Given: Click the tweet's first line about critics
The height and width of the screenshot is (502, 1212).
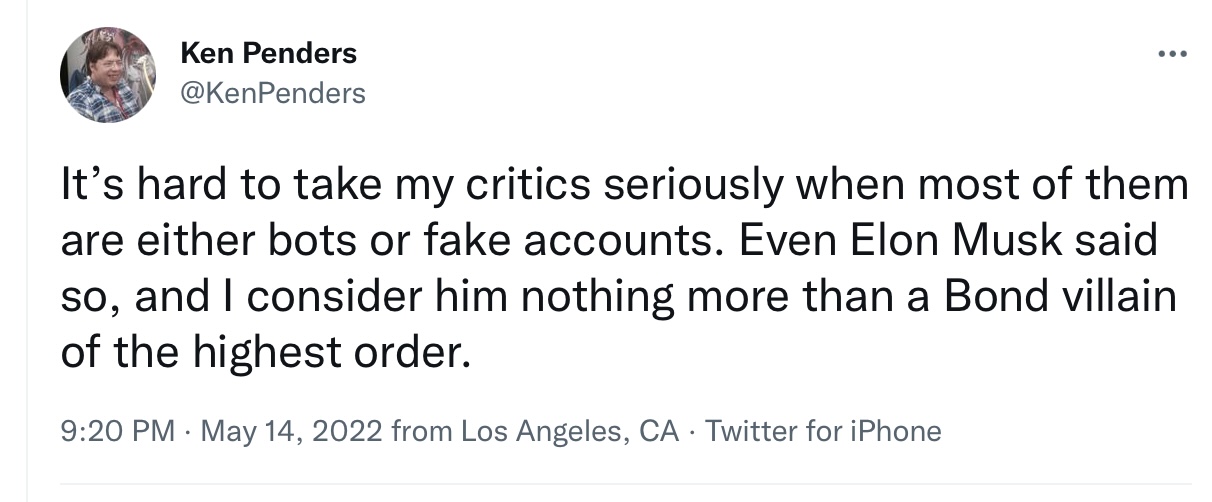Looking at the screenshot, I should [625, 187].
